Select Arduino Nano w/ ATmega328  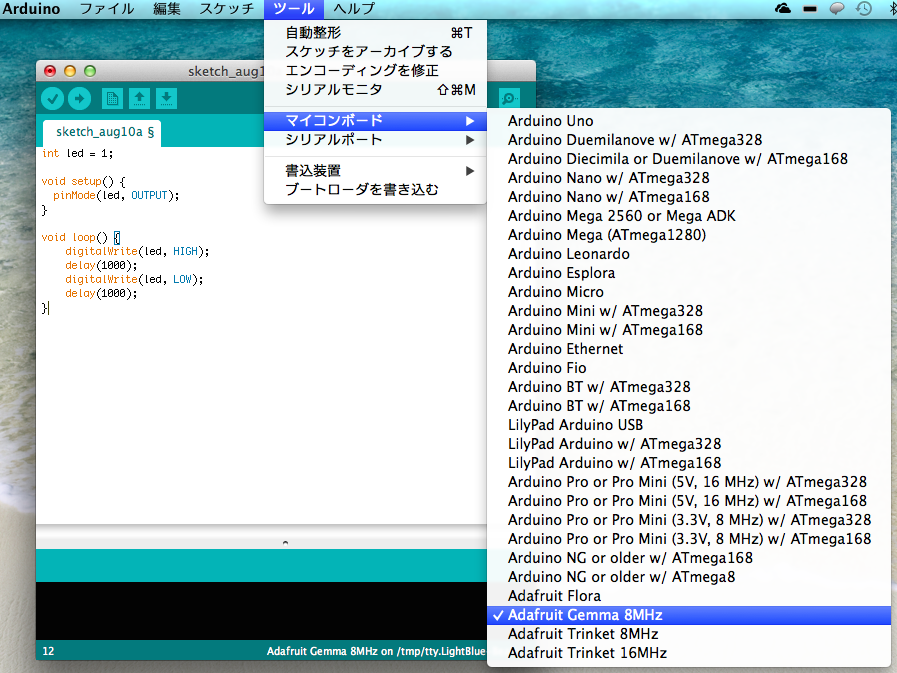689,177
